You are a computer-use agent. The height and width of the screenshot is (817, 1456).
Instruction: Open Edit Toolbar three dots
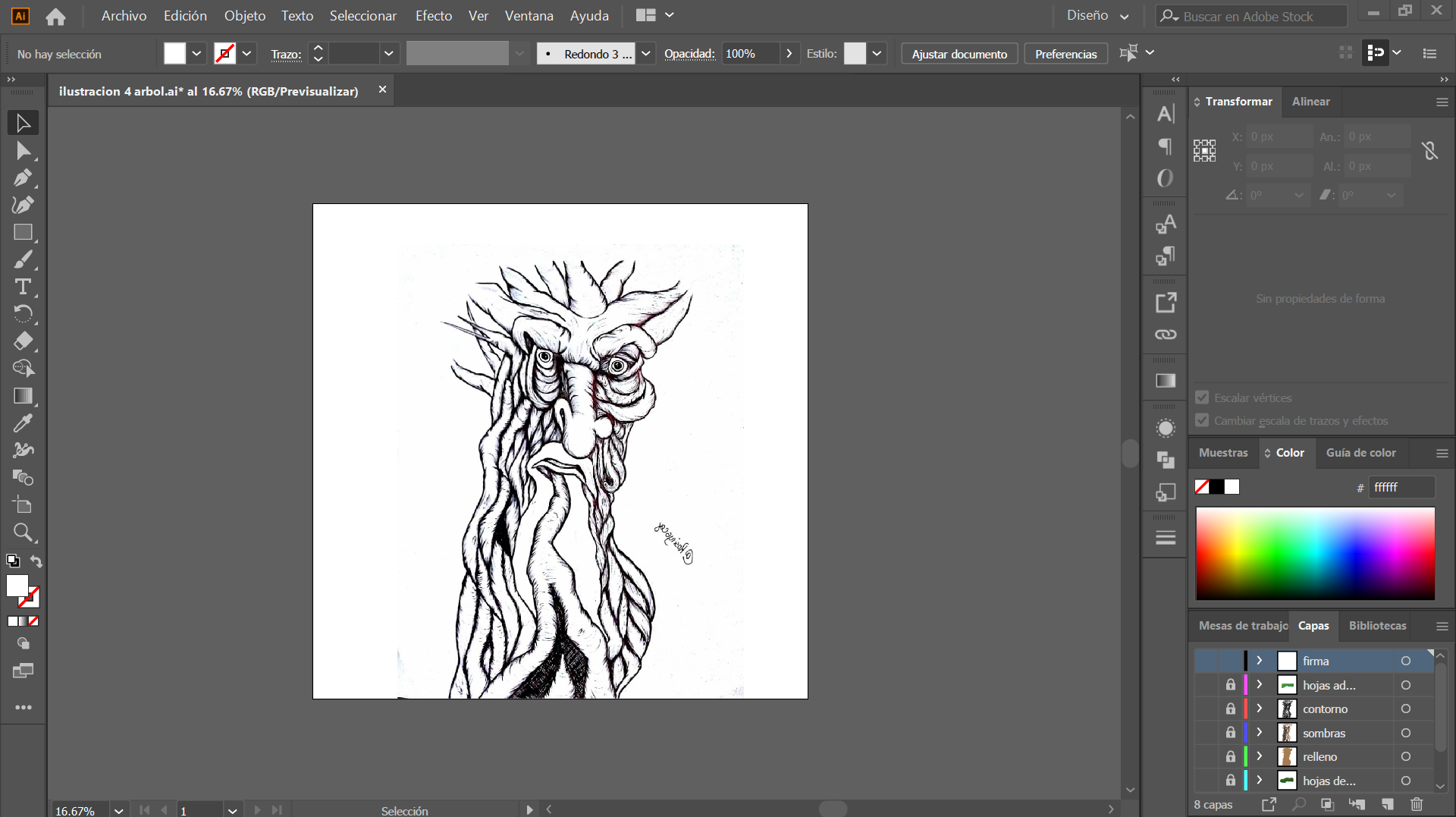coord(23,707)
